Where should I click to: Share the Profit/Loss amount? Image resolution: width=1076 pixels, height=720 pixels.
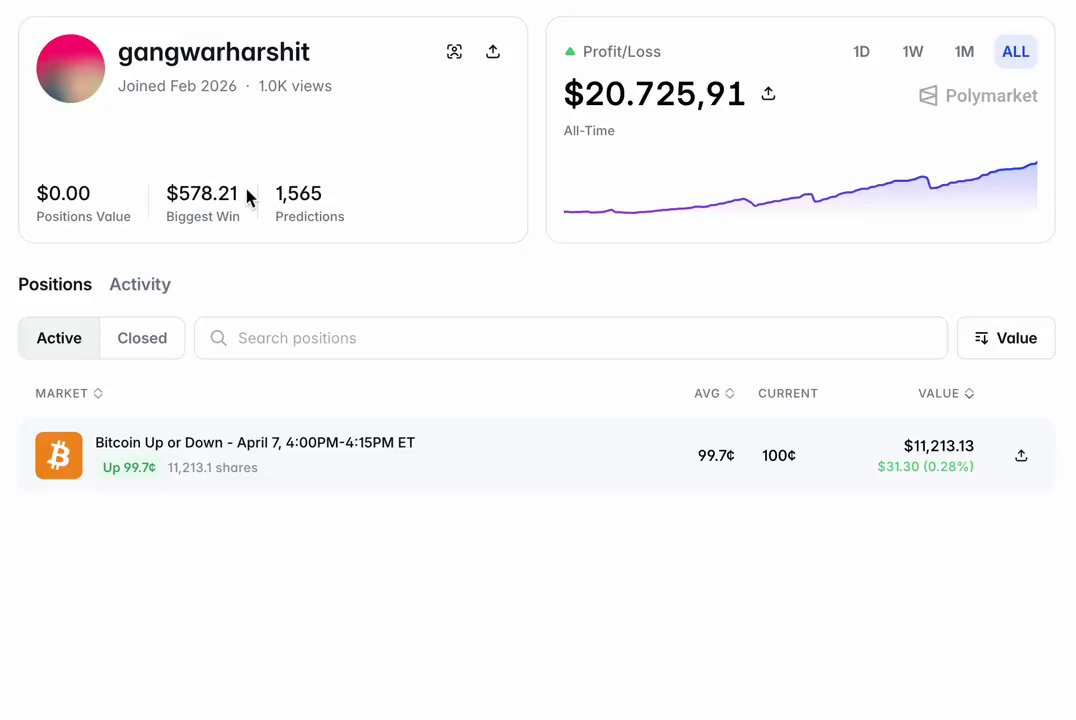(x=769, y=93)
